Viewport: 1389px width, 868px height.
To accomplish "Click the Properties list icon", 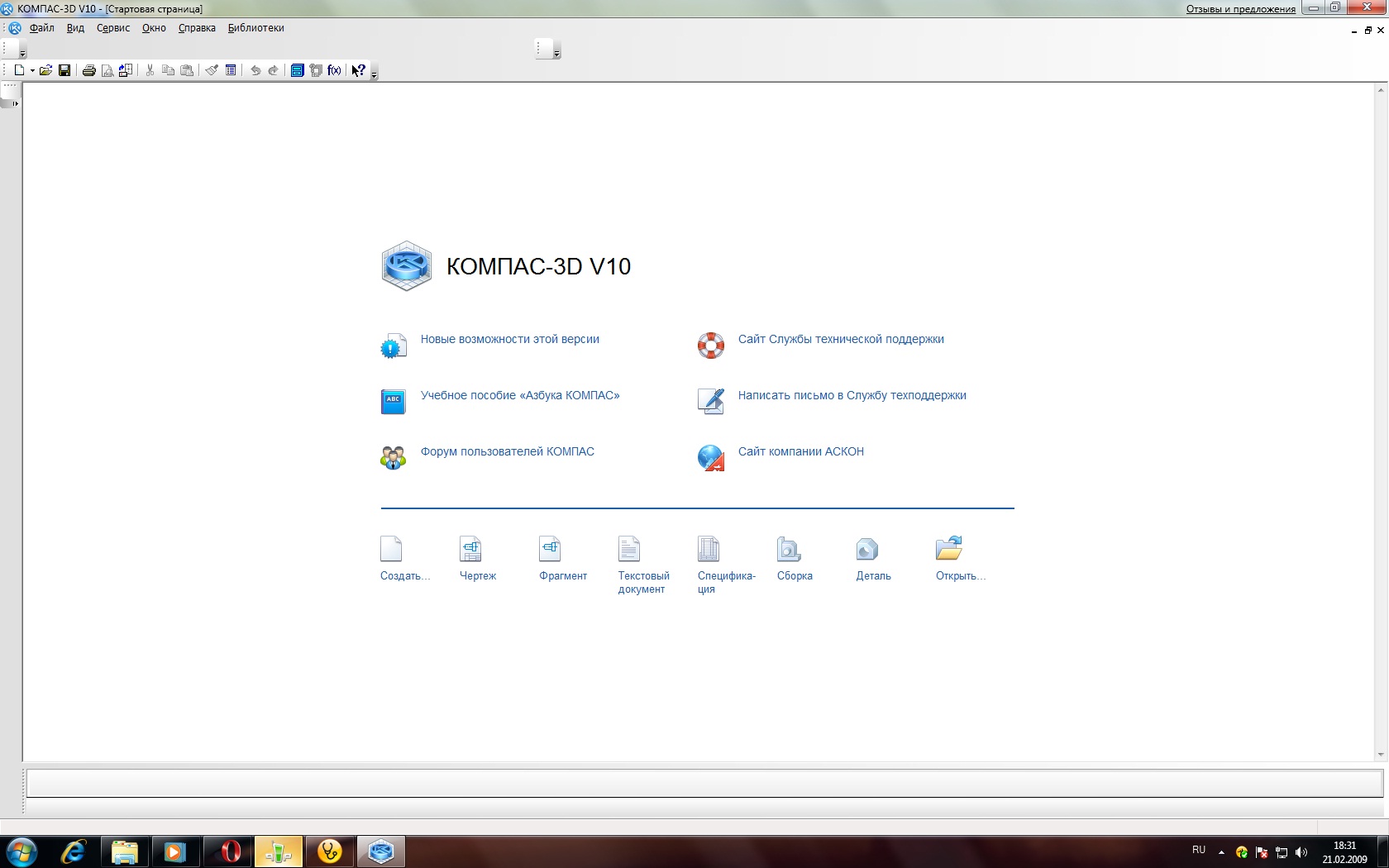I will [x=231, y=70].
